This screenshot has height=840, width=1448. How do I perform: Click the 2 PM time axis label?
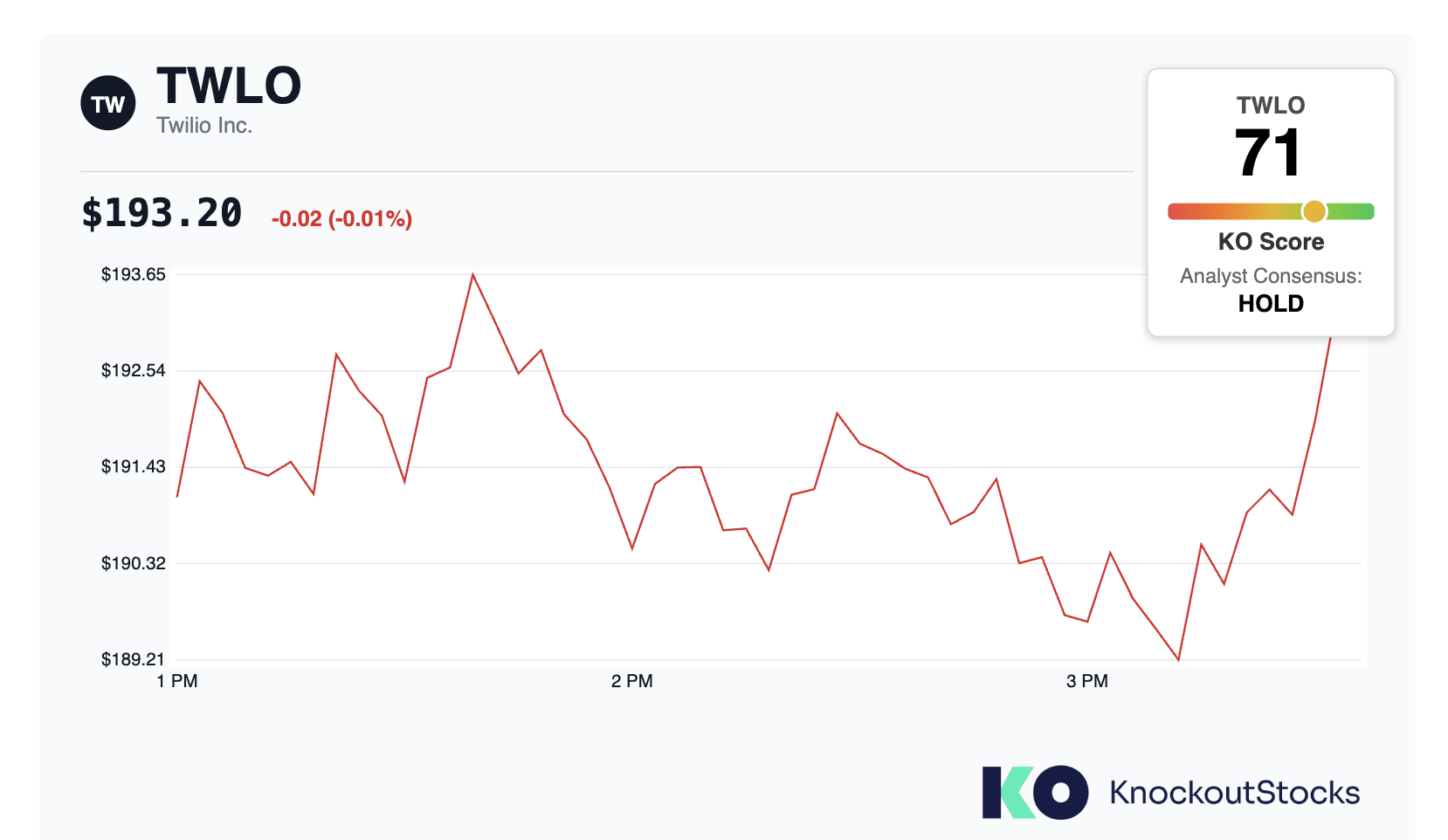tap(632, 681)
